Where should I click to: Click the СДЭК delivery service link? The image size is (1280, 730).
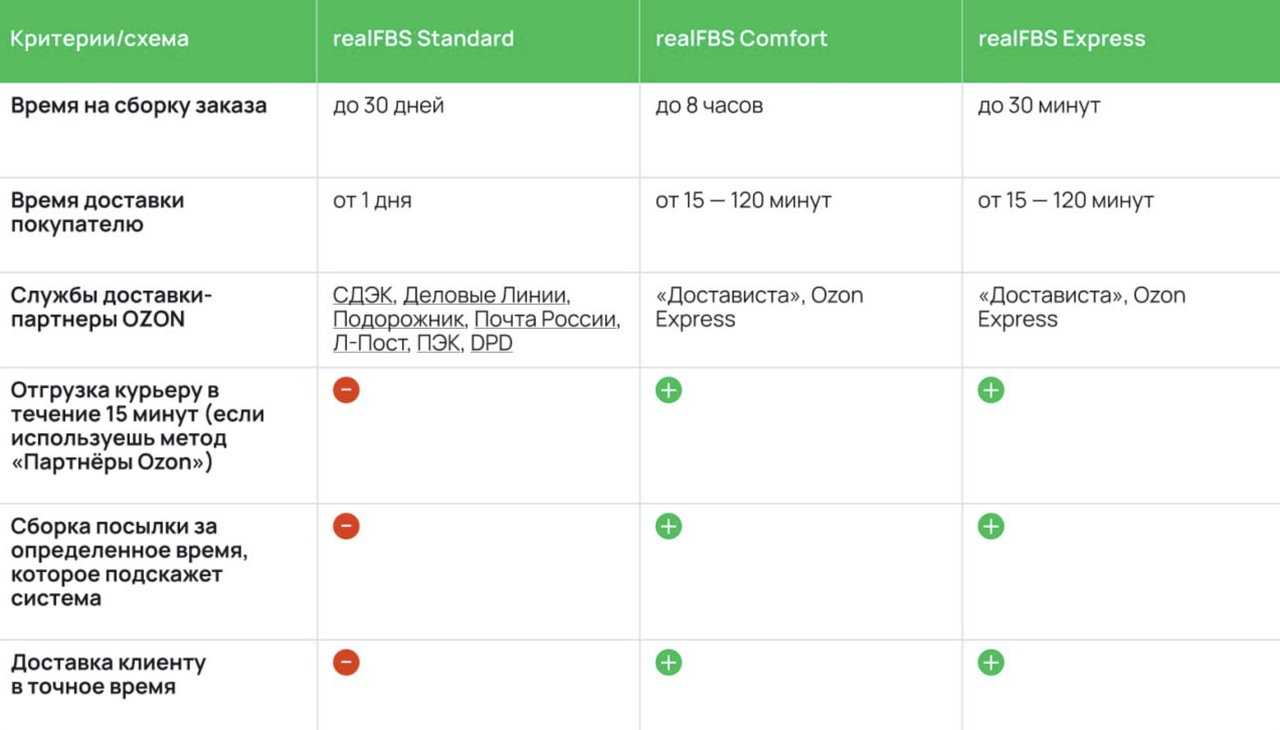point(364,295)
